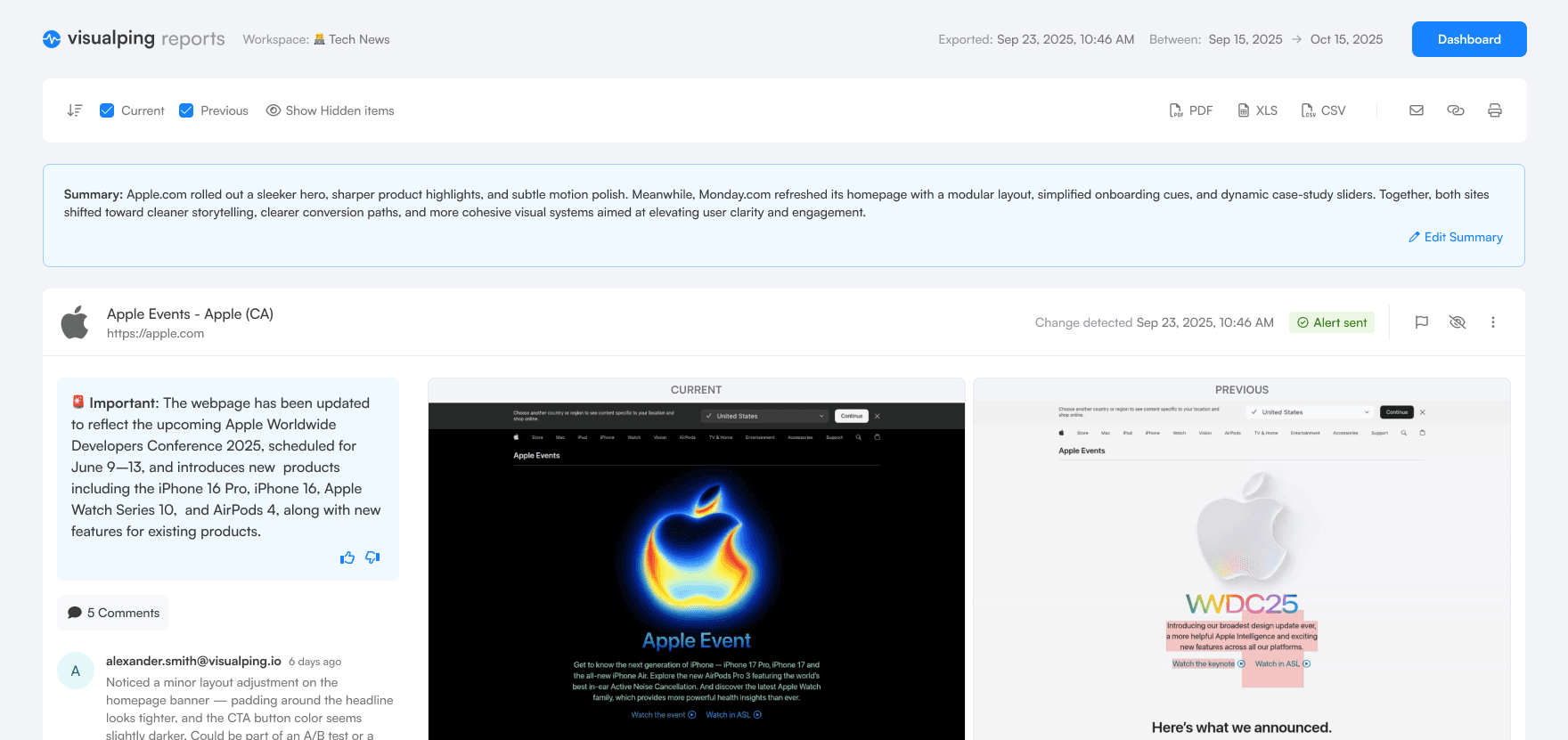Click alexander.smith@visualping.io commenter name

[193, 661]
